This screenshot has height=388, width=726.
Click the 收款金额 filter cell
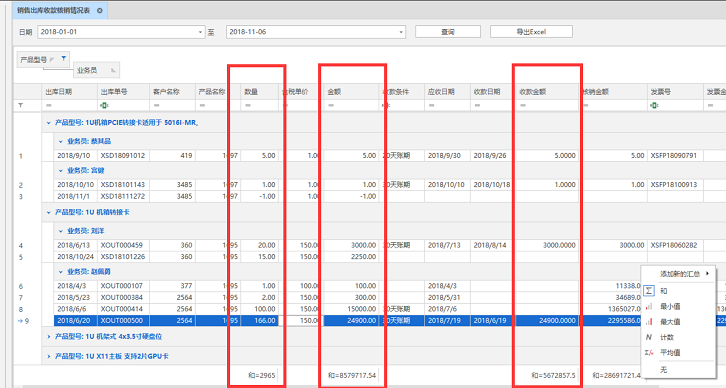pyautogui.click(x=547, y=106)
